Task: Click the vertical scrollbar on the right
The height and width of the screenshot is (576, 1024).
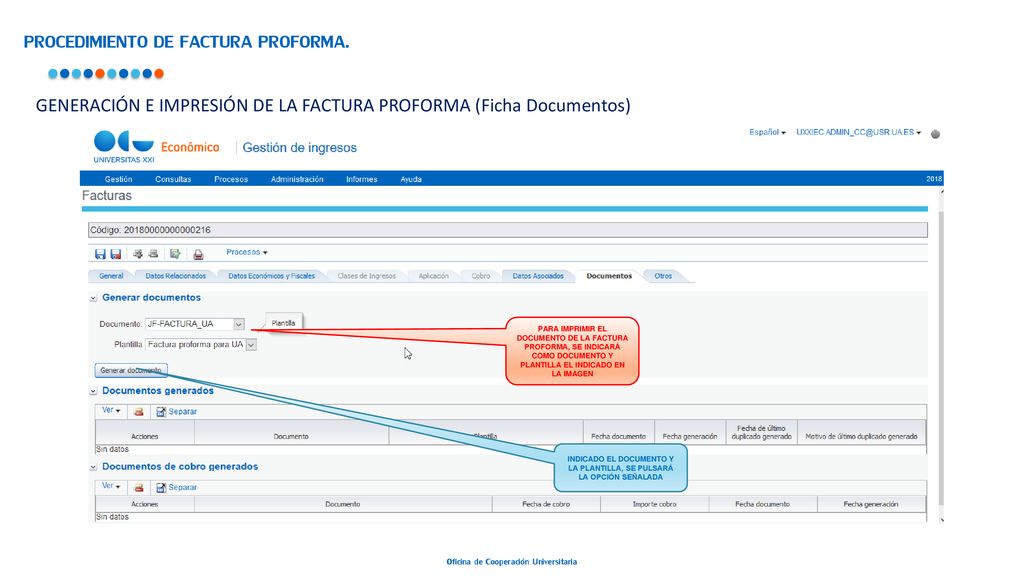Action: [941, 353]
